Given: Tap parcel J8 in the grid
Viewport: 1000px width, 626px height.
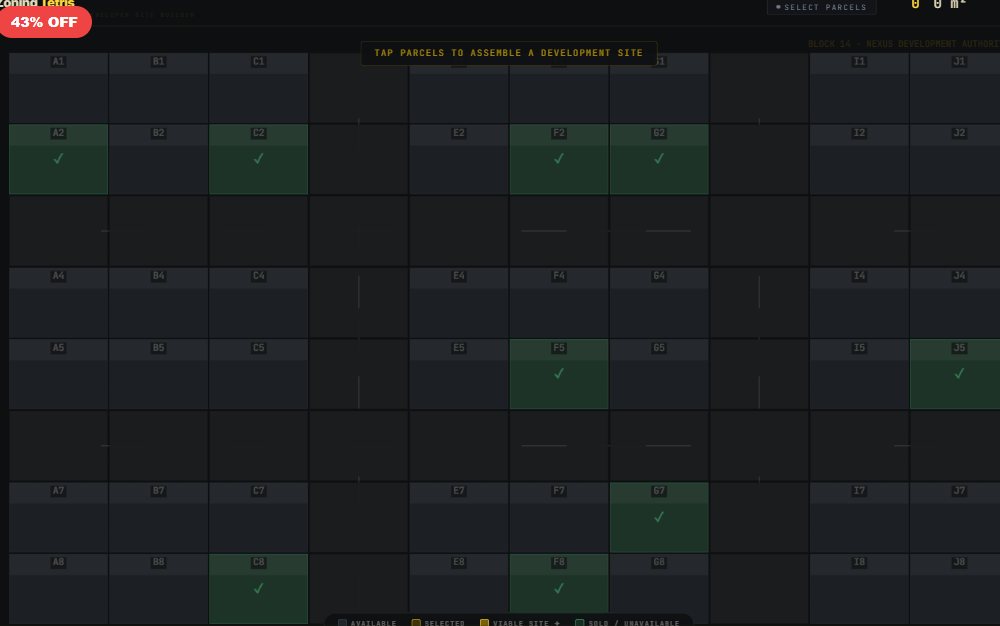Looking at the screenshot, I should point(955,590).
